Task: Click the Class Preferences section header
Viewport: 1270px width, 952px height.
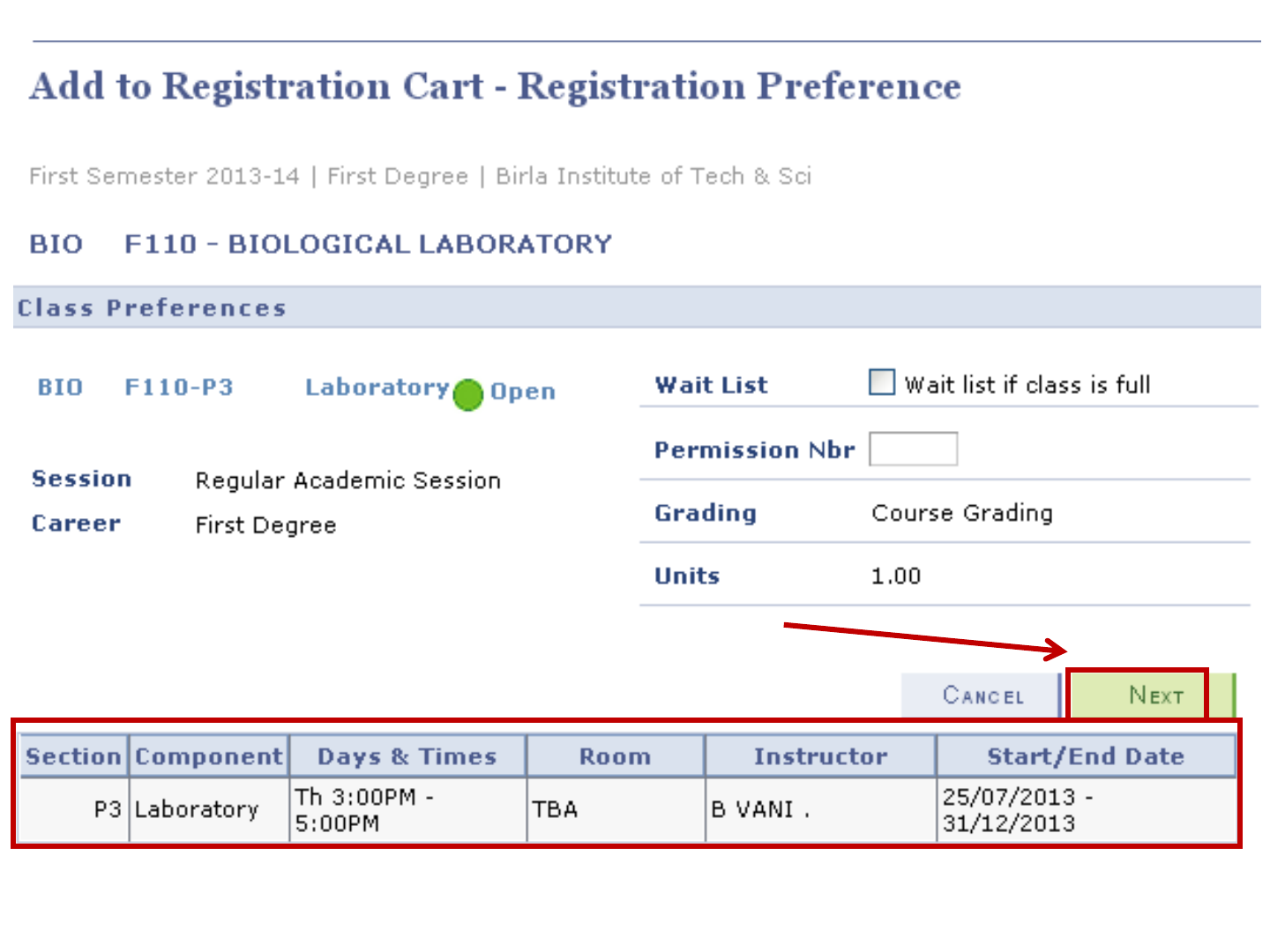Action: (x=152, y=308)
